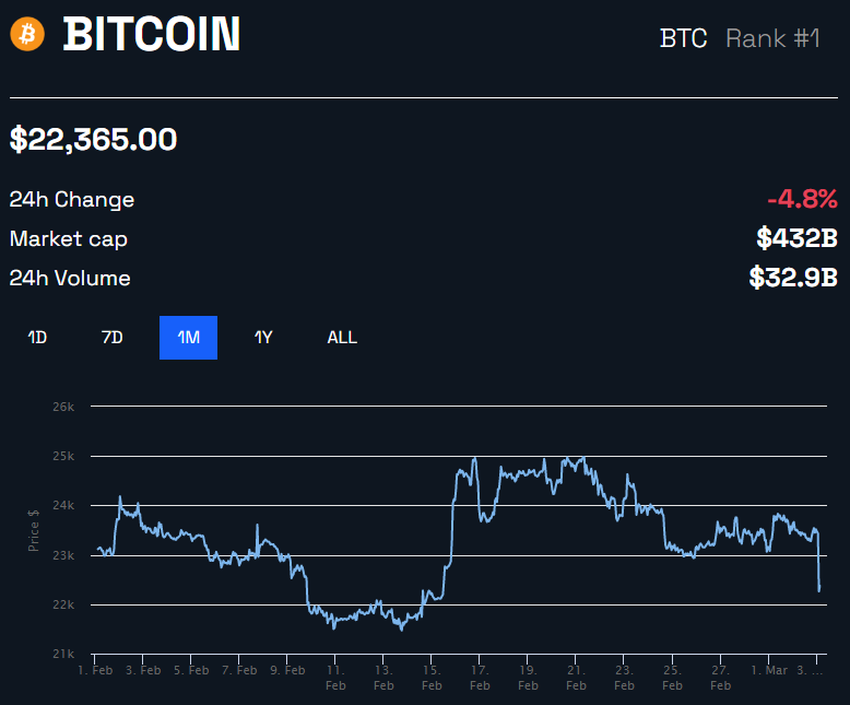The width and height of the screenshot is (850, 705).
Task: Click the price line at its February 21 peak
Action: pyautogui.click(x=575, y=458)
